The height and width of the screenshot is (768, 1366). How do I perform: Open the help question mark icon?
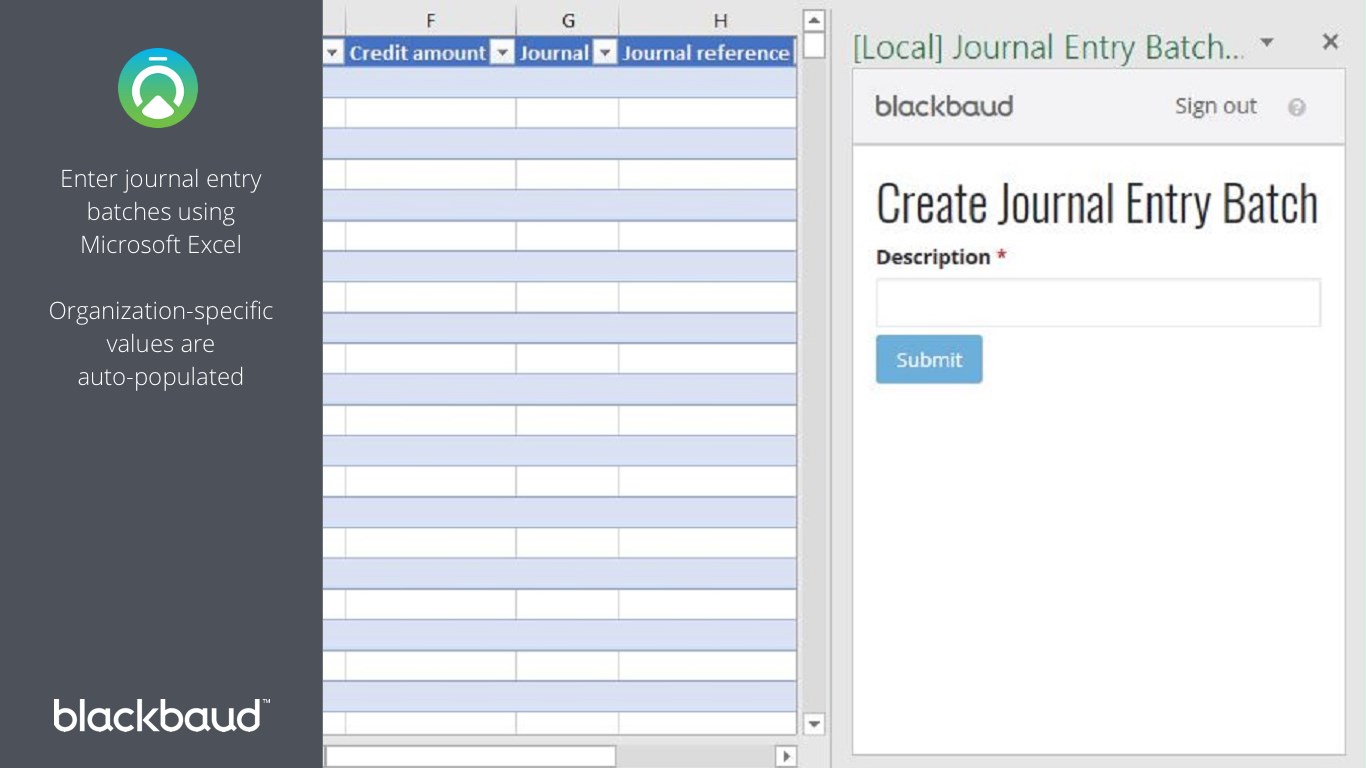[1297, 107]
